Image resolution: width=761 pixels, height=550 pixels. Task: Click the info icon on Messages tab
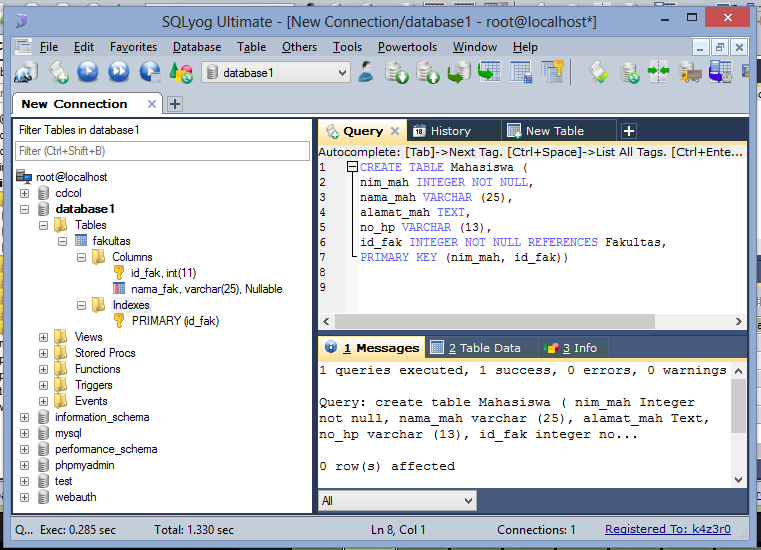click(x=331, y=347)
